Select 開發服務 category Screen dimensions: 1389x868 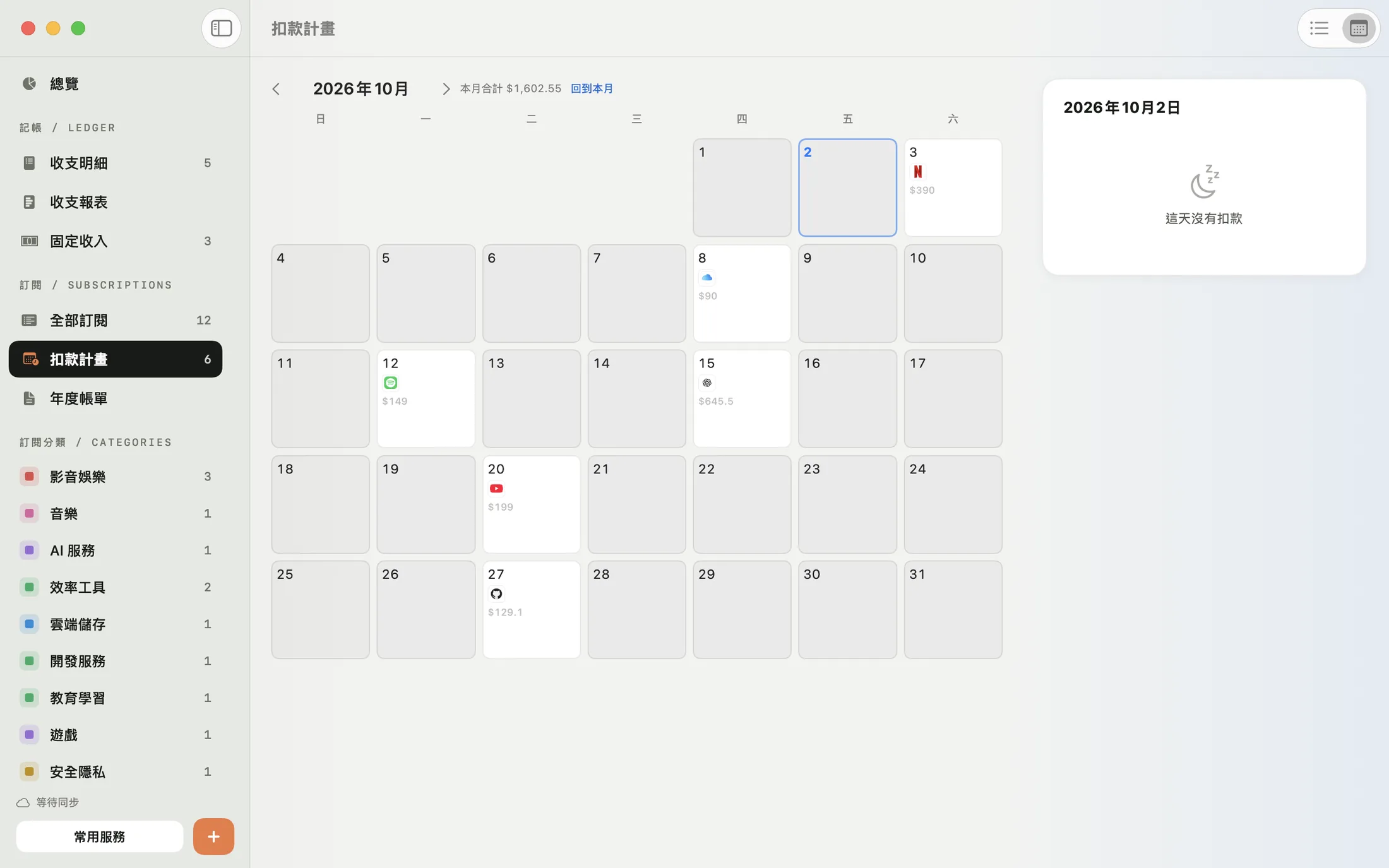coord(116,661)
